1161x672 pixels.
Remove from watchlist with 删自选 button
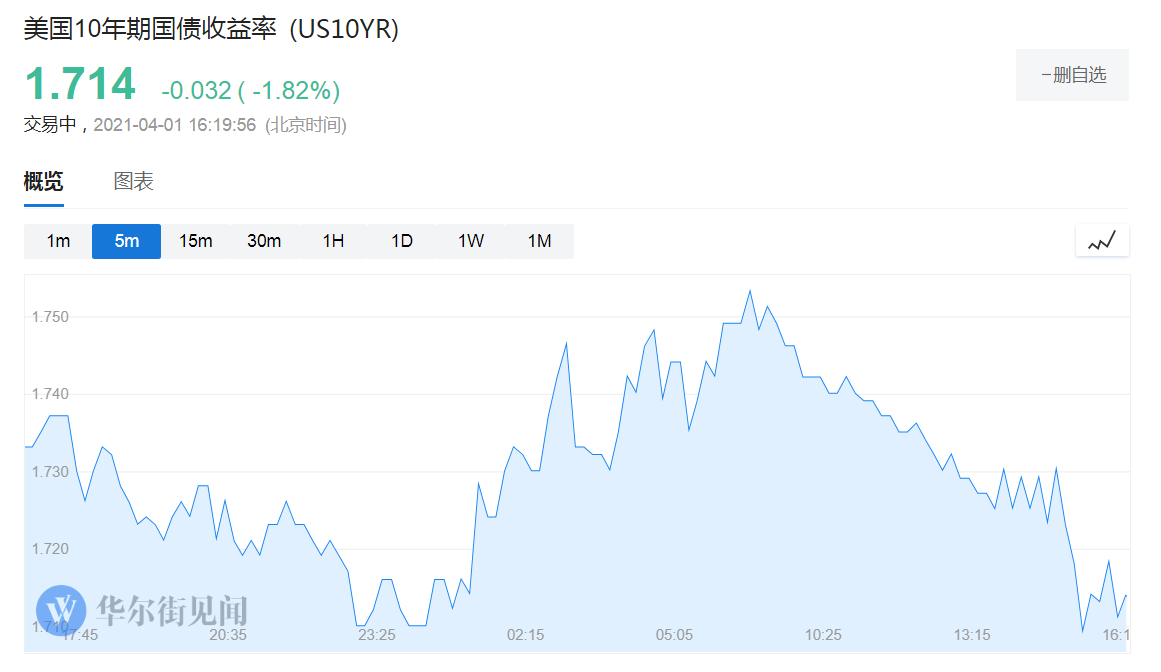pos(1072,75)
